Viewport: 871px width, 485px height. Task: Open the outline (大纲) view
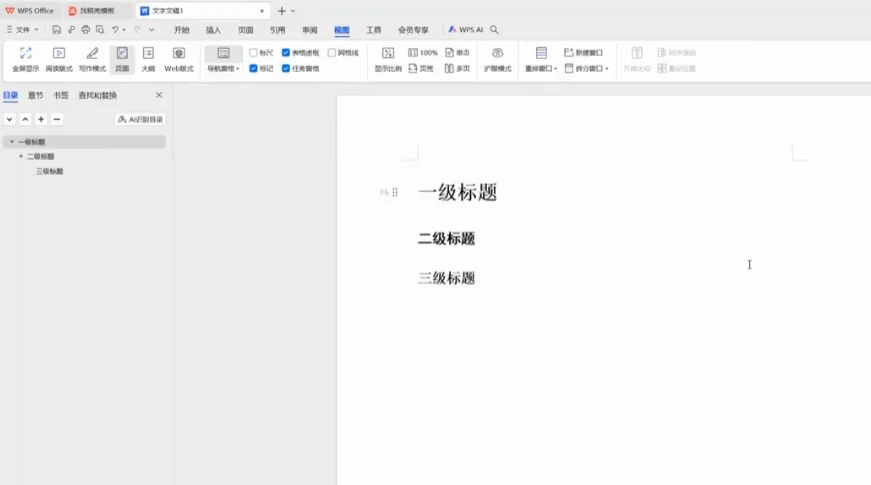pos(148,59)
